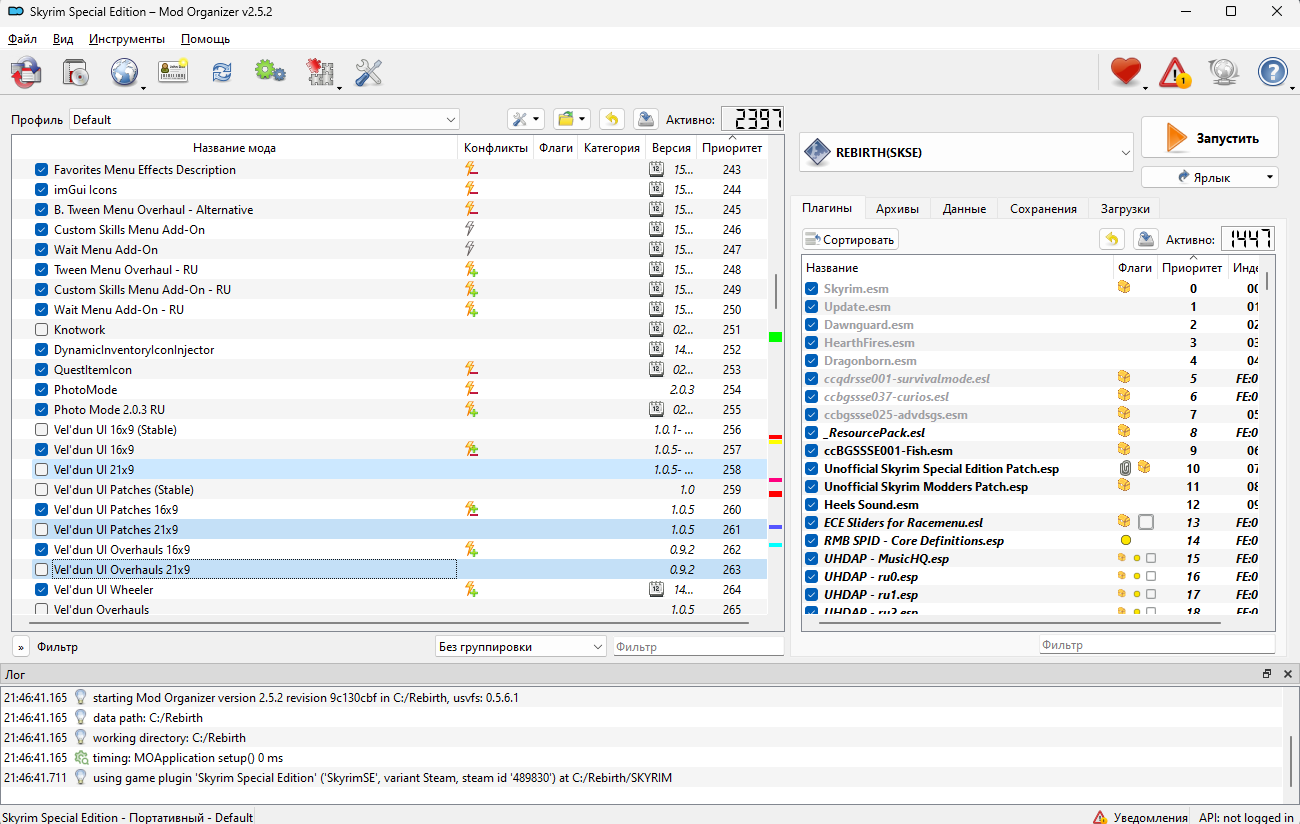Open the REBIRTH(SKSE) executable dropdown
The width and height of the screenshot is (1300, 824).
(x=966, y=153)
